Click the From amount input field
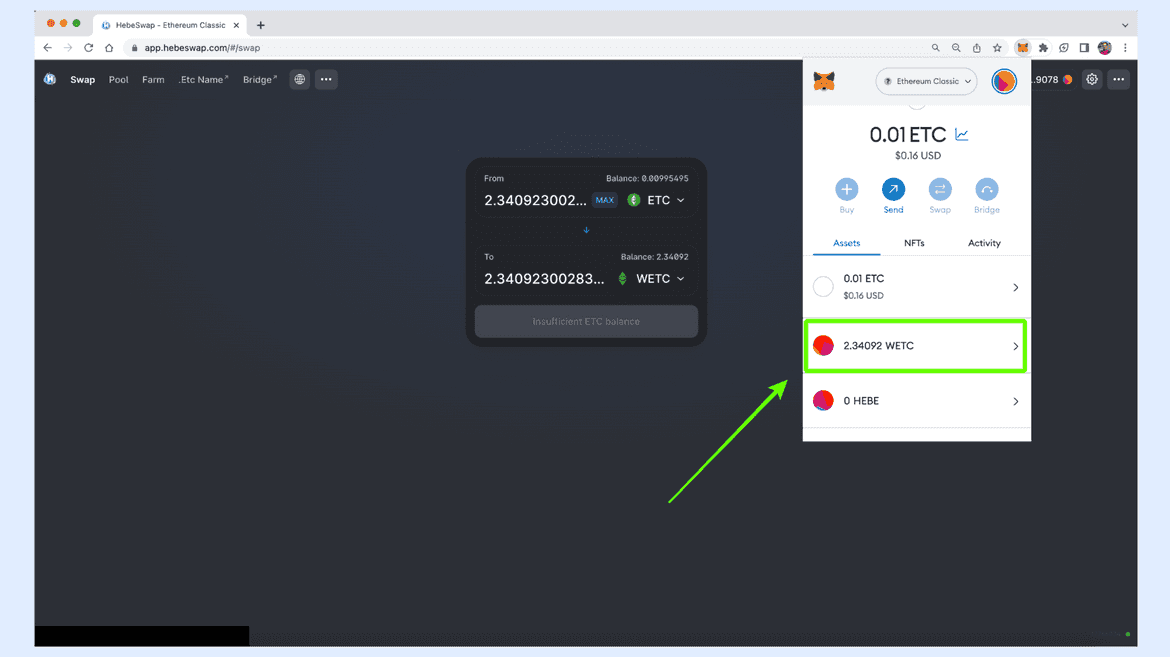The height and width of the screenshot is (657, 1170). 535,200
